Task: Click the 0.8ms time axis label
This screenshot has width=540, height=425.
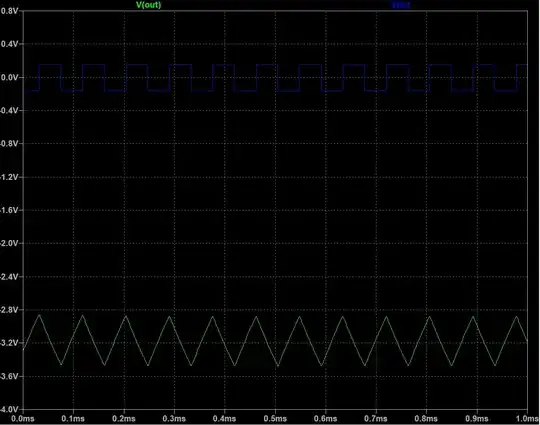Action: pyautogui.click(x=426, y=419)
